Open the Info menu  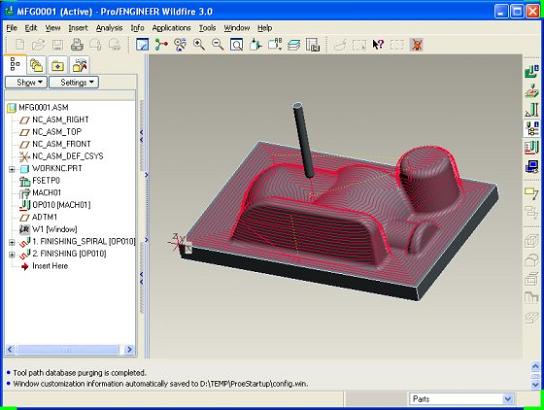pyautogui.click(x=137, y=28)
